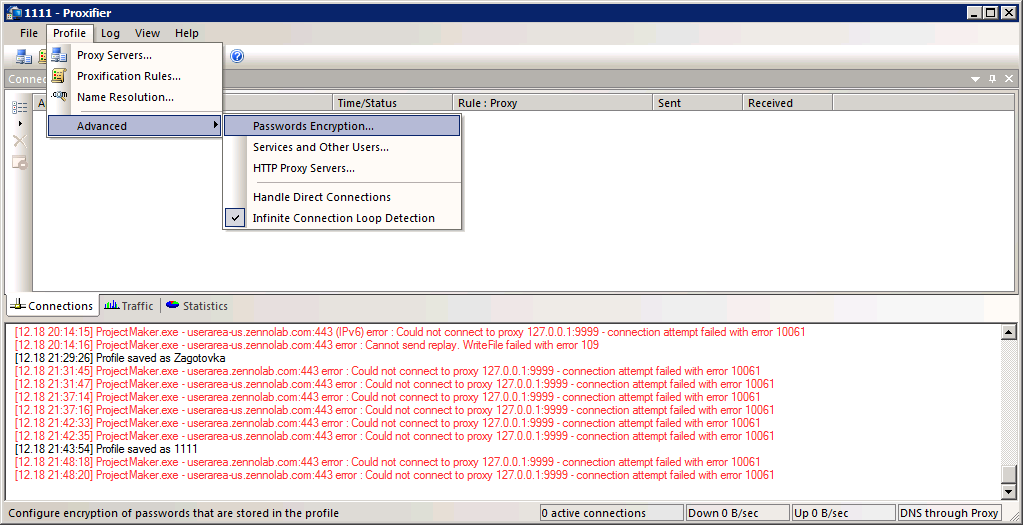Sort by Received column header
1023x525 pixels.
tap(787, 103)
